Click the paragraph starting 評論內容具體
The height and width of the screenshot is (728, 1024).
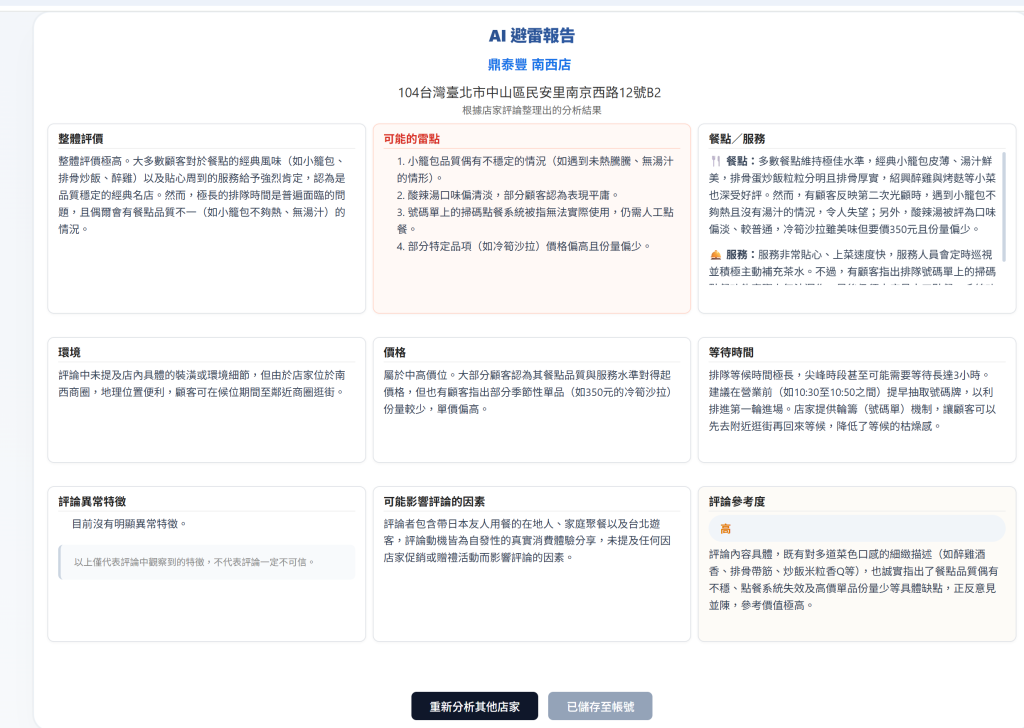(x=853, y=580)
